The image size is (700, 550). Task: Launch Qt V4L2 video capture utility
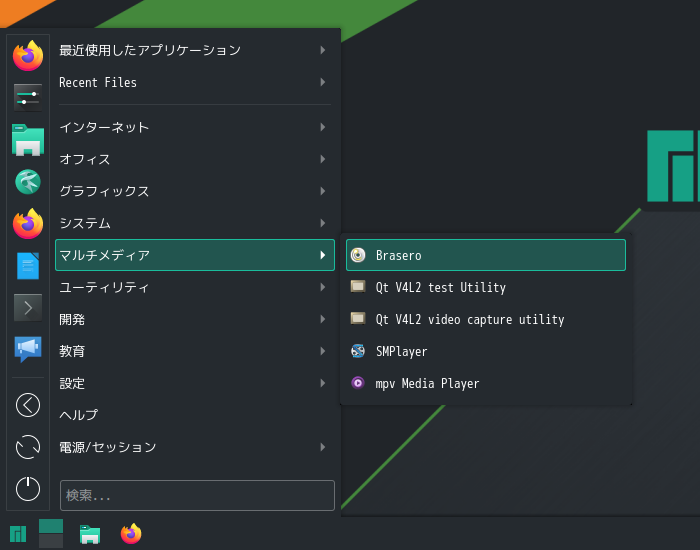point(486,319)
